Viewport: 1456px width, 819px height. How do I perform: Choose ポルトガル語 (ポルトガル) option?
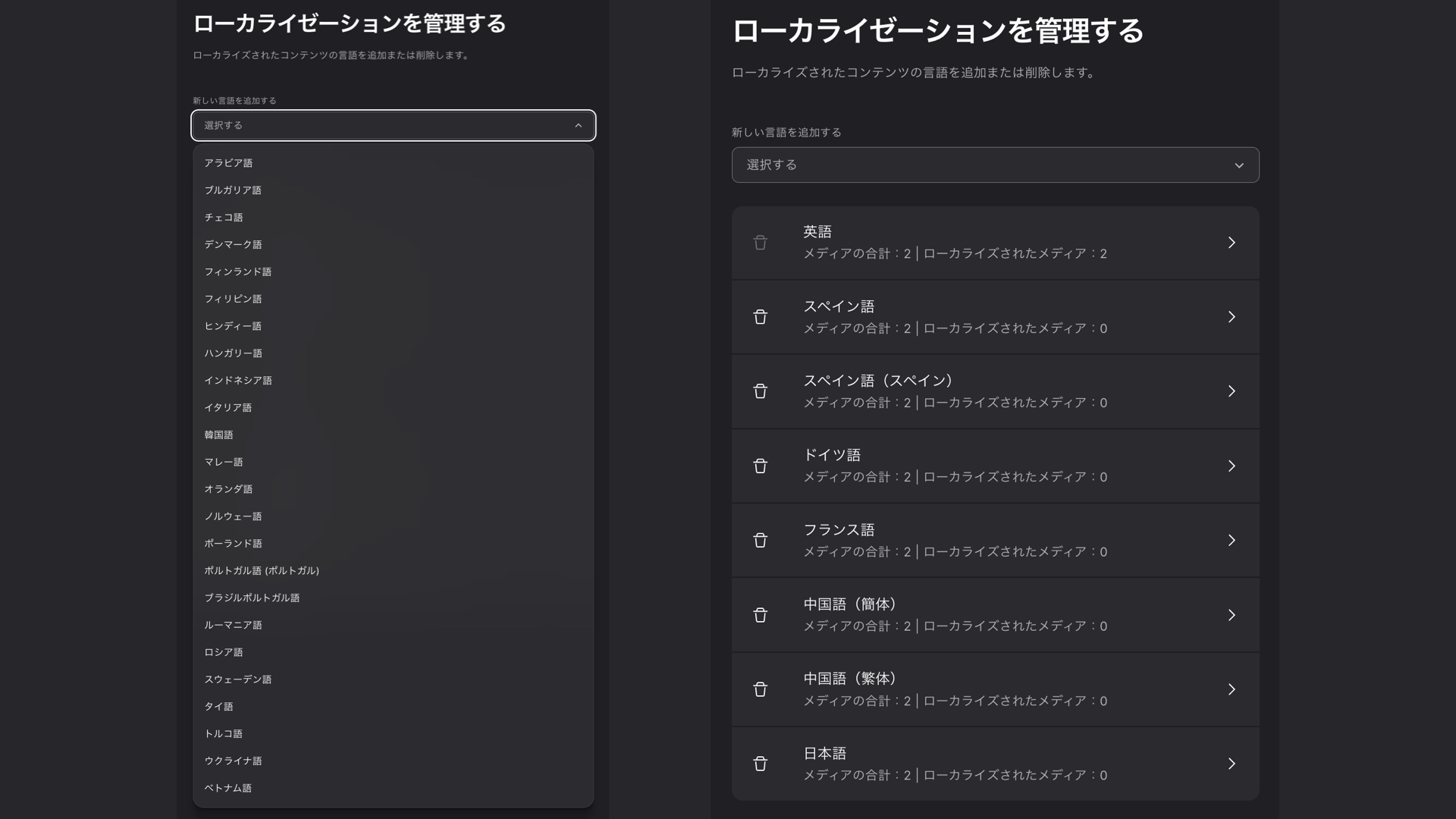point(262,570)
